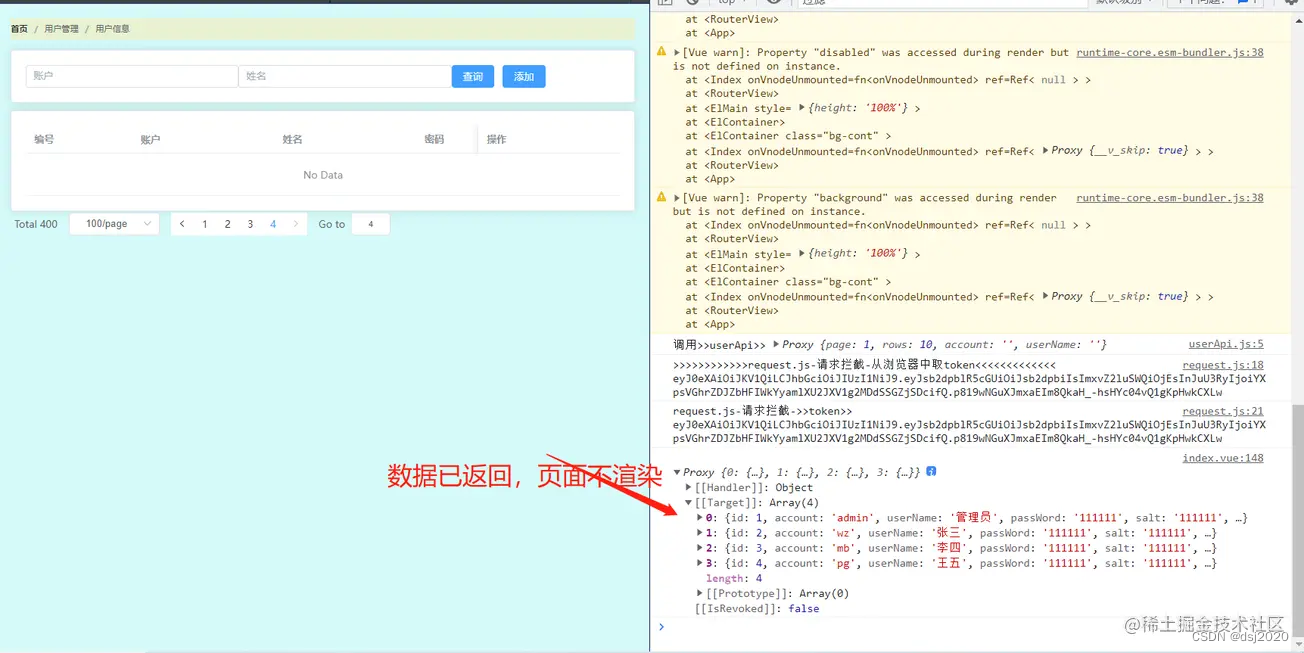Viewport: 1304px width, 653px height.
Task: Open runtime-core.esm-bundler.js:38 link for "background" warning
Action: [x=1170, y=198]
